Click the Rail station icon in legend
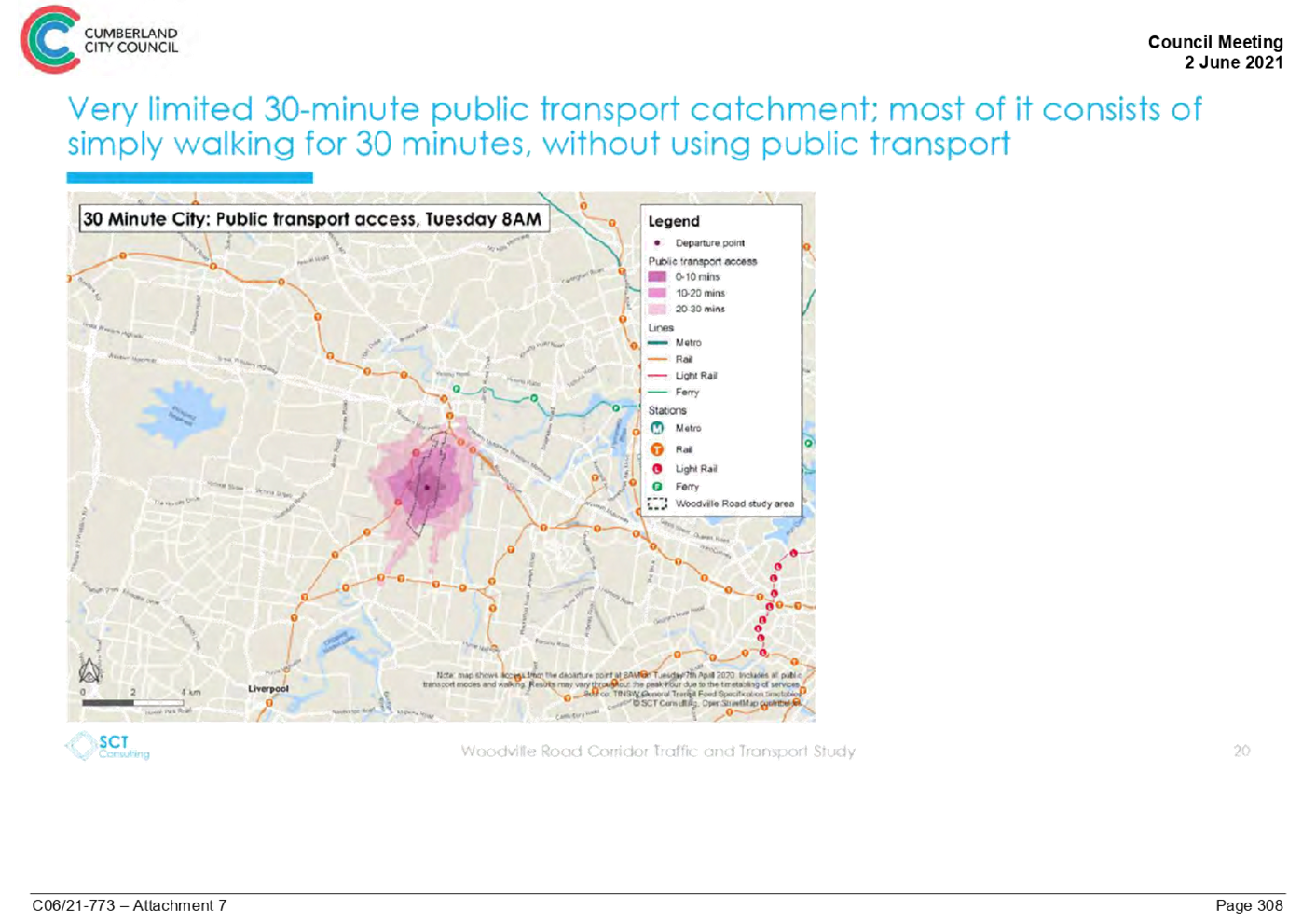The image size is (1316, 924). pyautogui.click(x=657, y=449)
